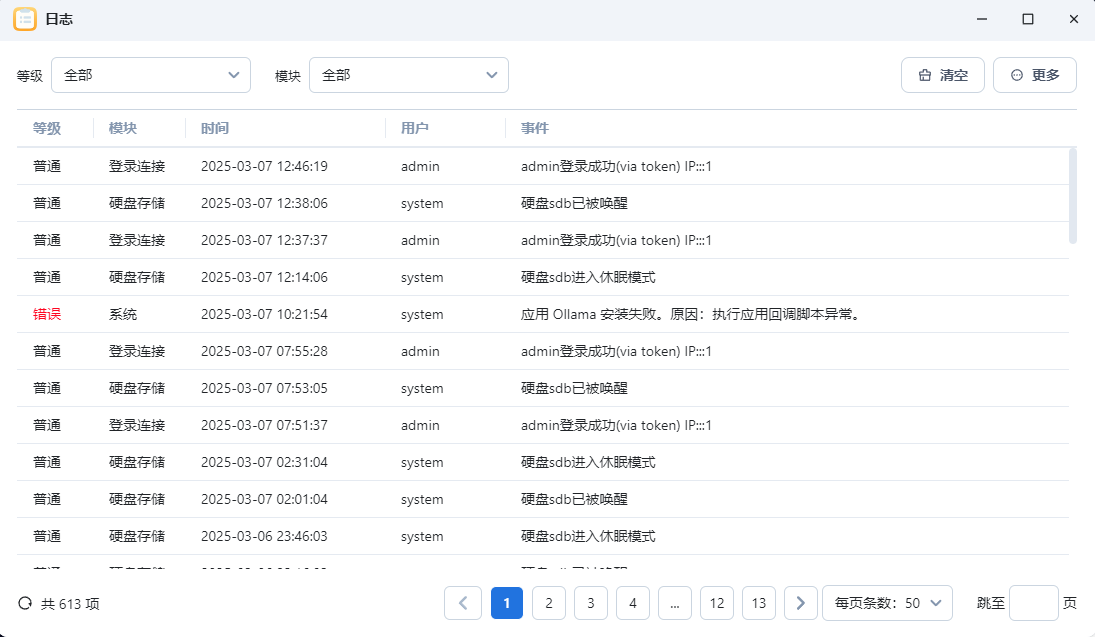
Task: Open the 模块 filter dropdown
Action: (409, 75)
